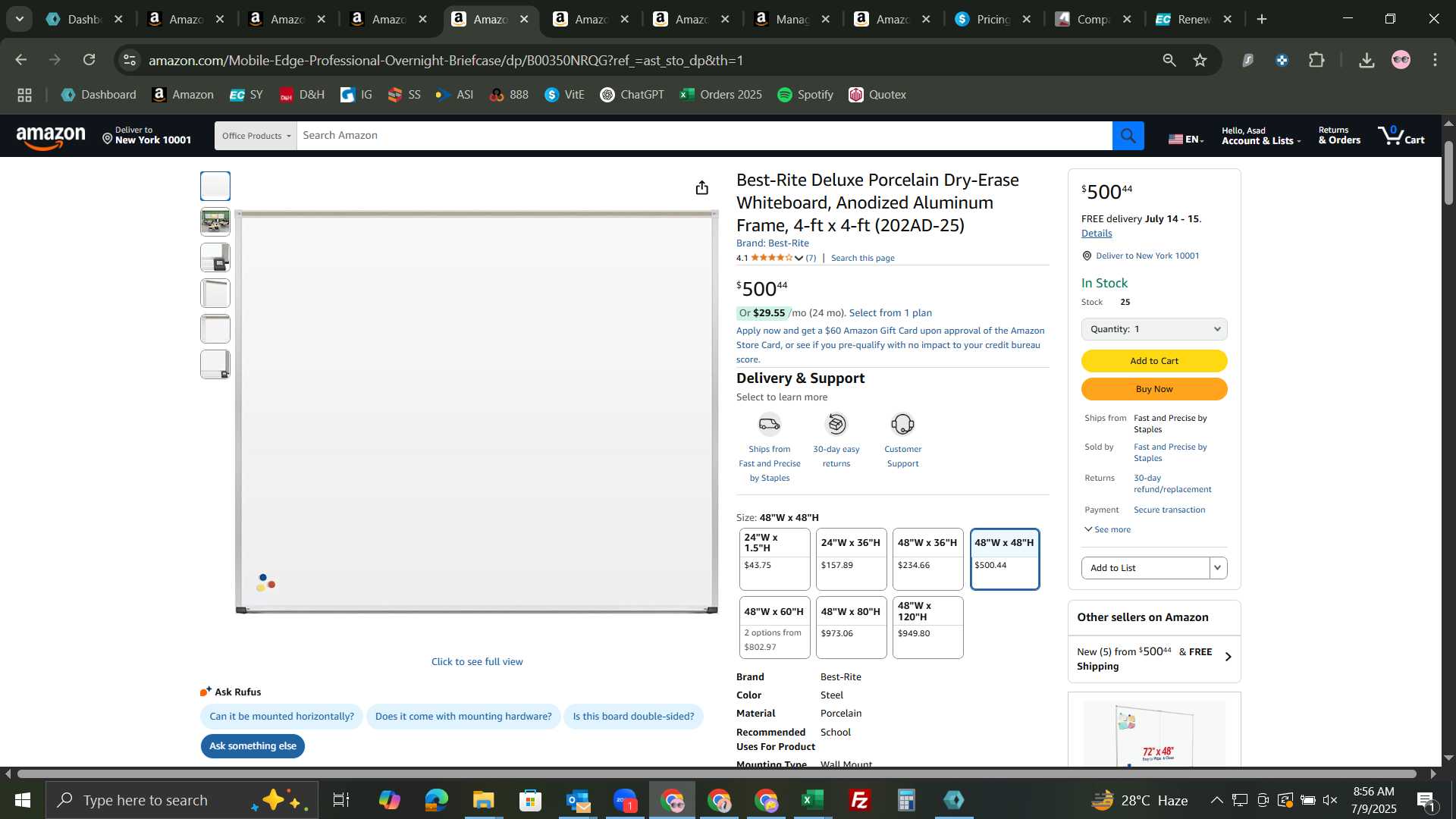Click Returns & Orders in header

coord(1339,136)
